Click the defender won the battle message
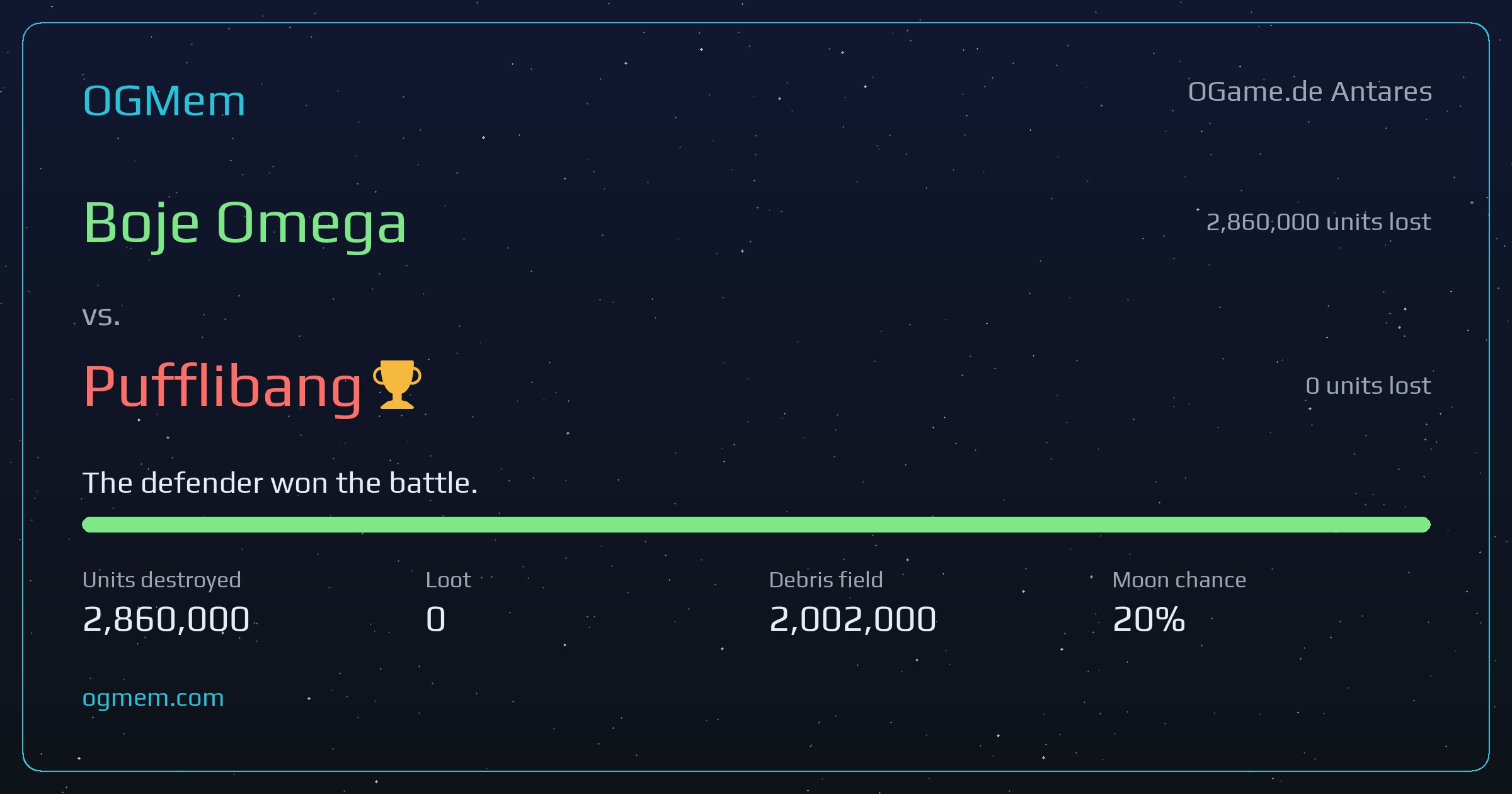This screenshot has height=794, width=1512. pyautogui.click(x=280, y=483)
